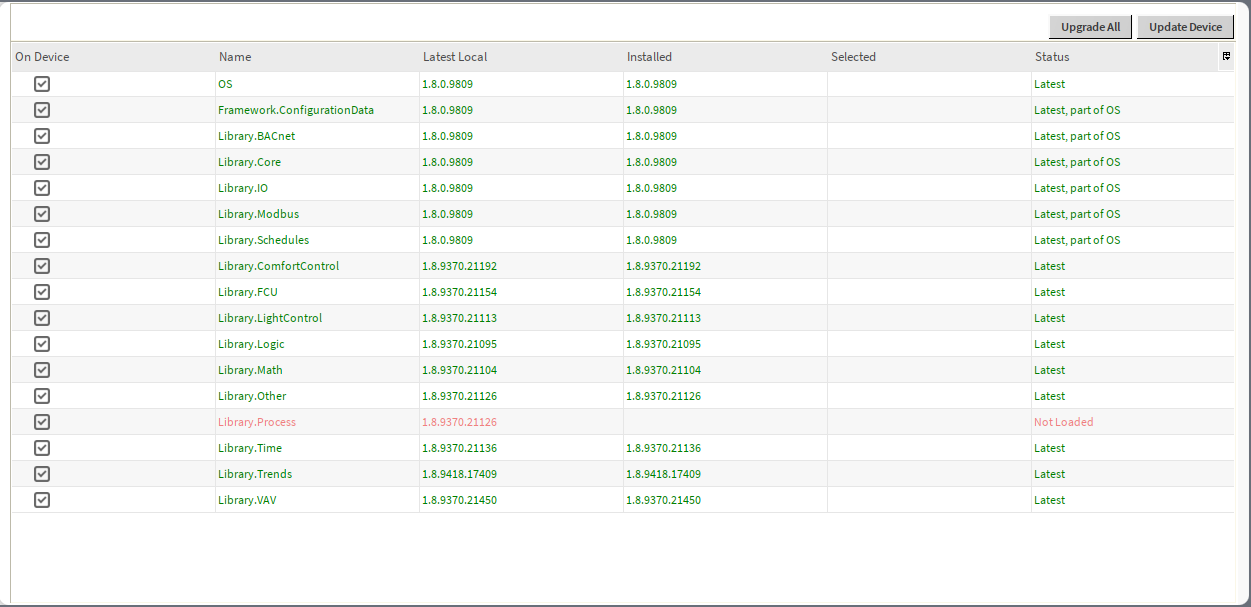Toggle Library.Modbus device checkbox
Image resolution: width=1251 pixels, height=607 pixels.
(41, 213)
